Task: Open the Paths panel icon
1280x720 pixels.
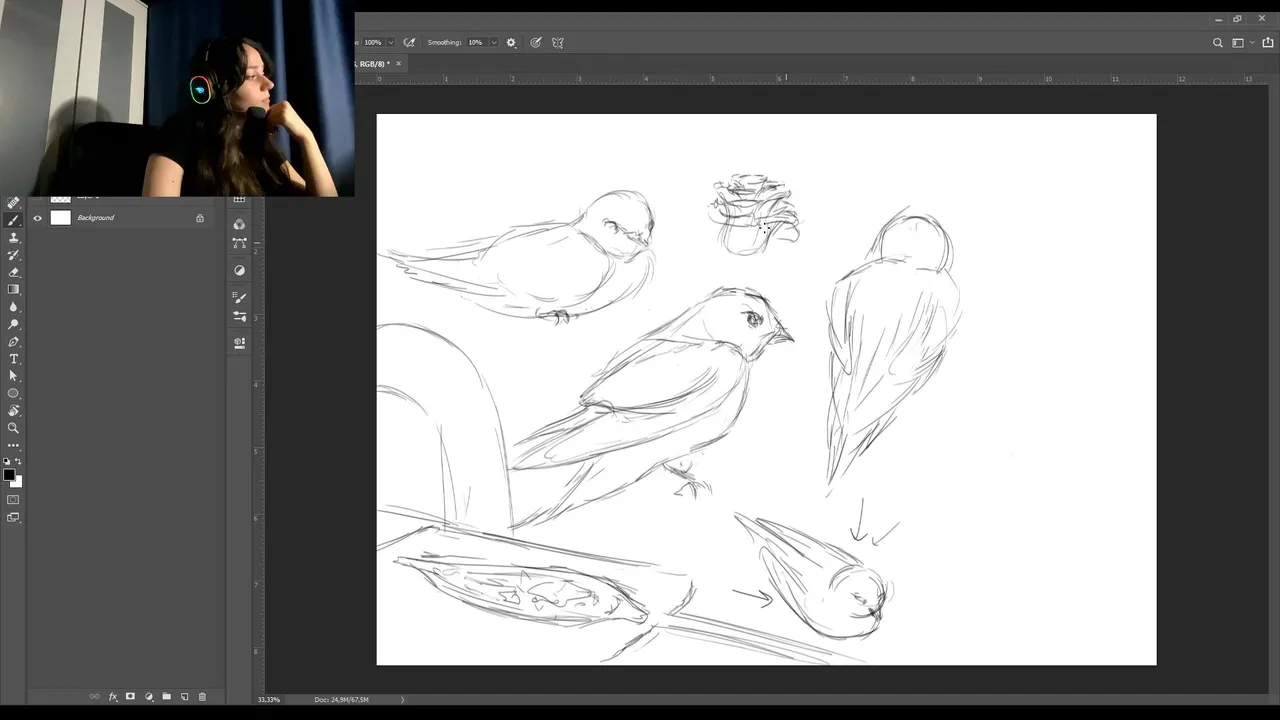Action: point(239,242)
